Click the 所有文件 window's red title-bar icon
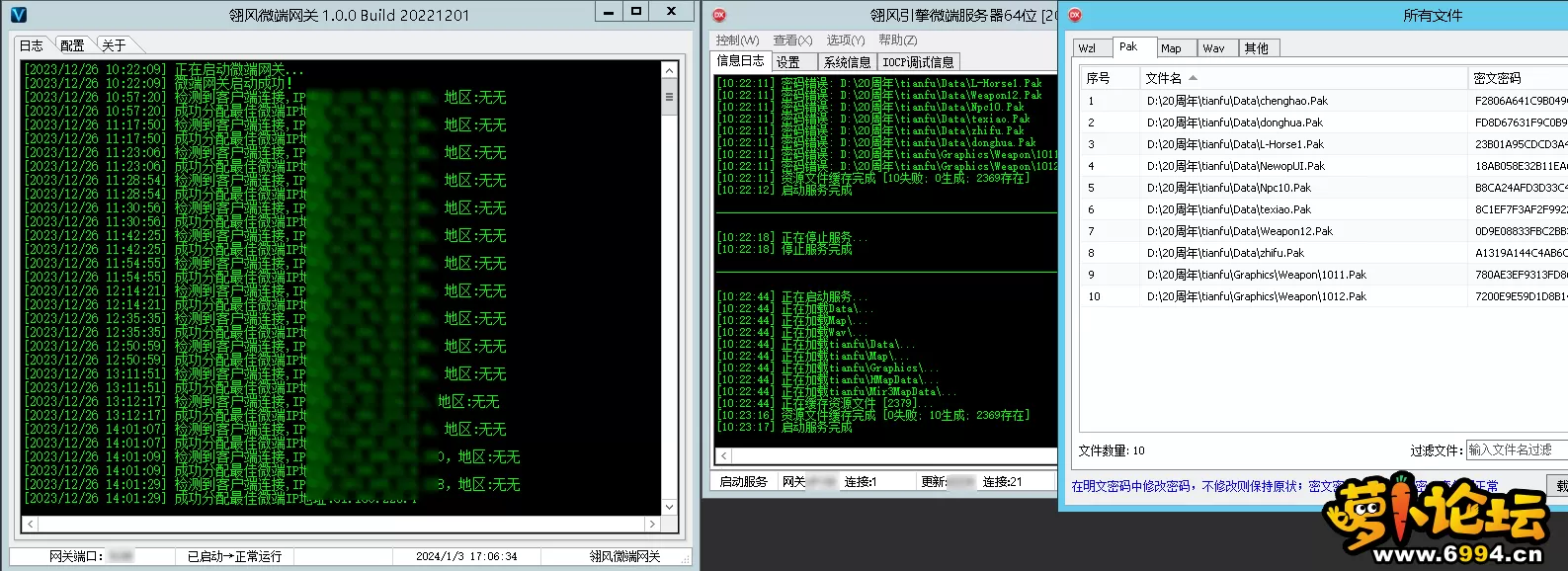This screenshot has width=1568, height=571. 1075,15
